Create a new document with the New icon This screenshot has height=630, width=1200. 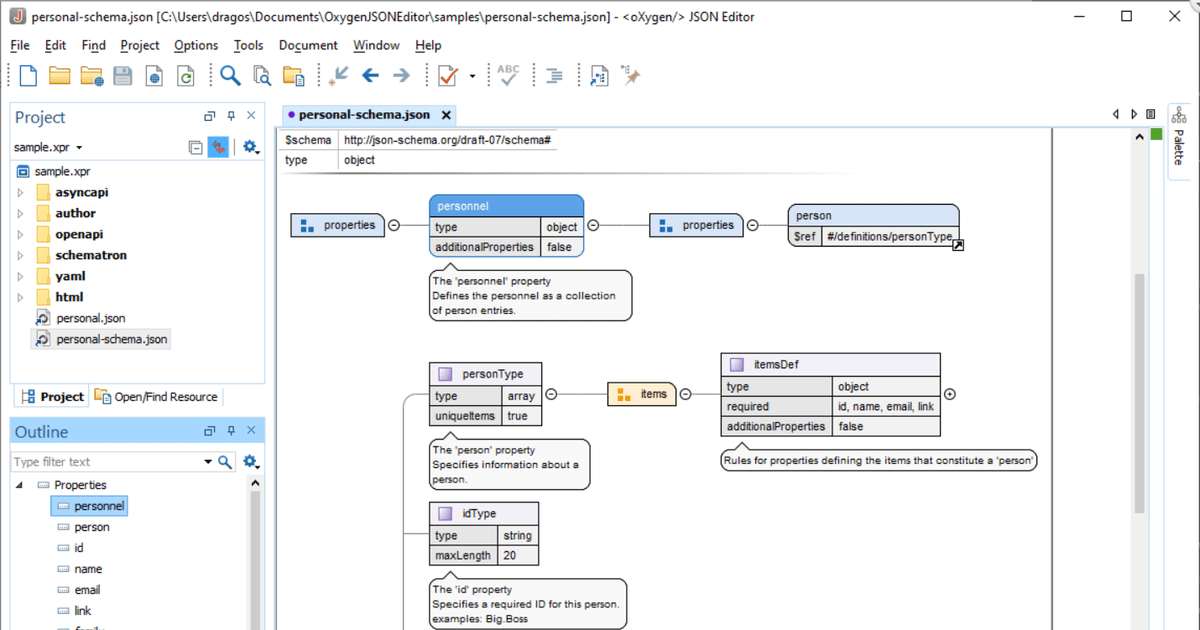pos(27,75)
